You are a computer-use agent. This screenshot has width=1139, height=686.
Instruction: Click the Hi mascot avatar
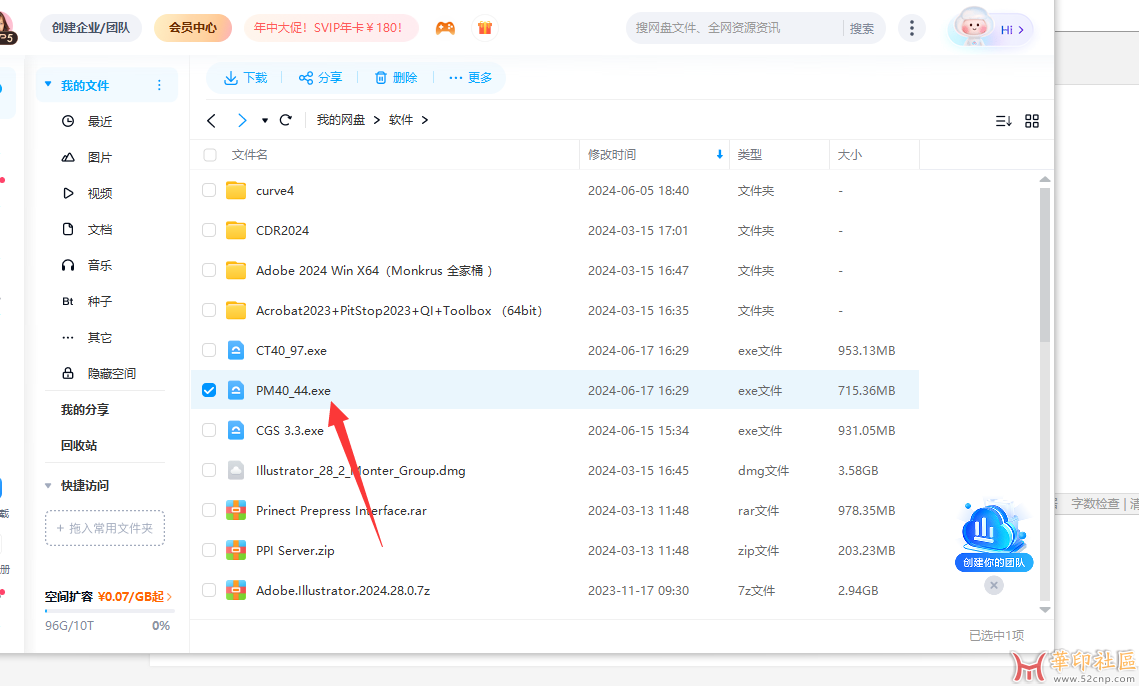973,28
